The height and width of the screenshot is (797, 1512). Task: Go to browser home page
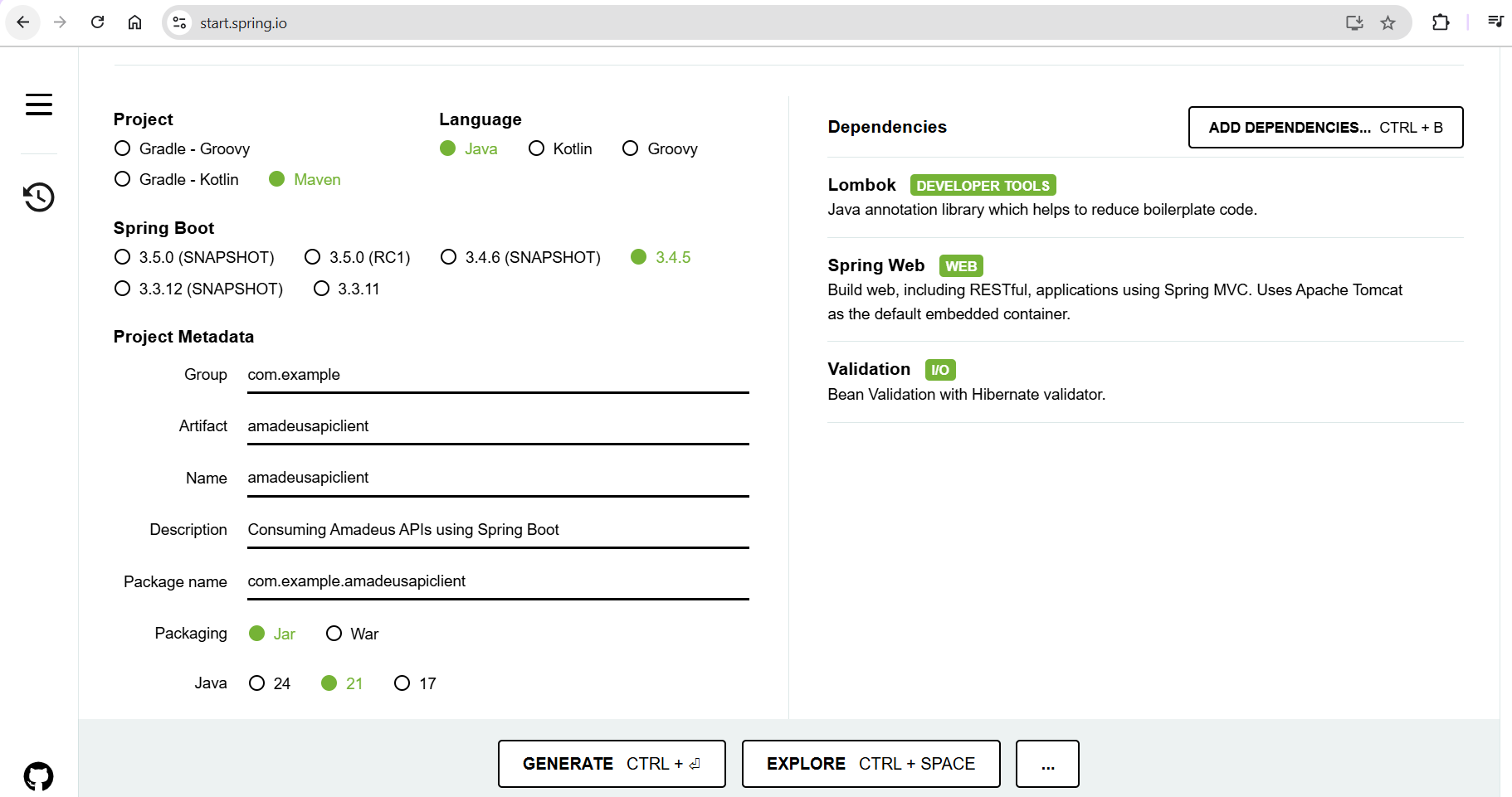click(x=134, y=22)
